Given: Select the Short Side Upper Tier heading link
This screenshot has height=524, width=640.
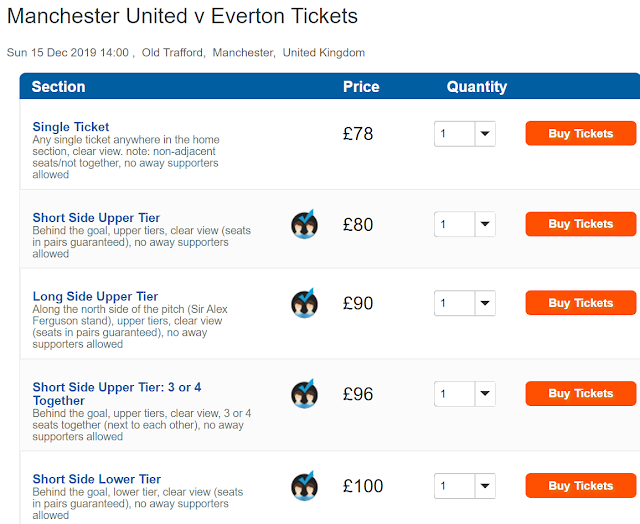Looking at the screenshot, I should click(96, 218).
